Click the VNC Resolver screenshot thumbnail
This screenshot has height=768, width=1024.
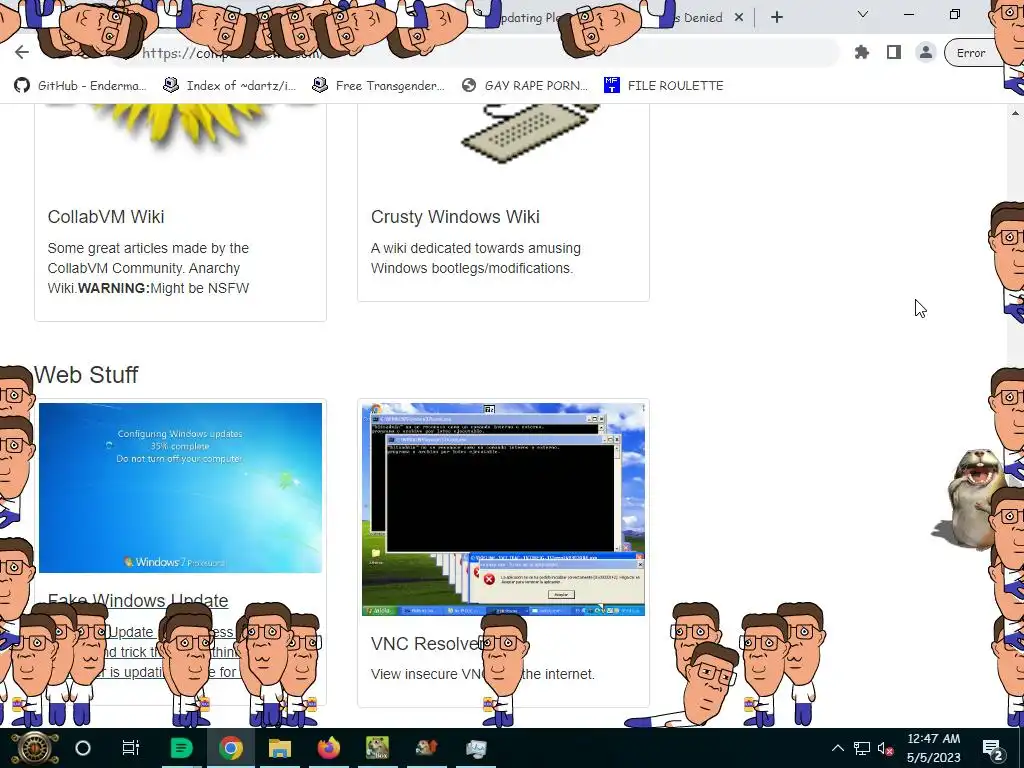[x=503, y=509]
